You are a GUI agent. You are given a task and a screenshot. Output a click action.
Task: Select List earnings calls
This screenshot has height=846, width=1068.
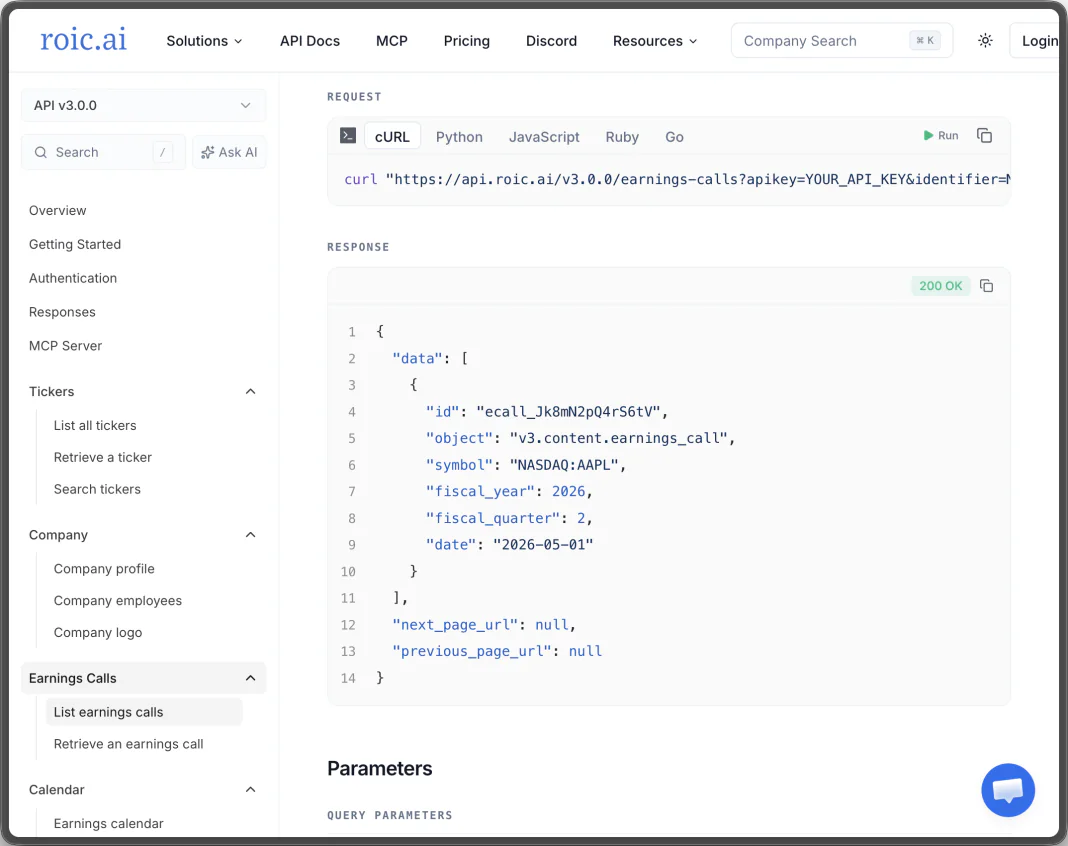[x=144, y=712]
